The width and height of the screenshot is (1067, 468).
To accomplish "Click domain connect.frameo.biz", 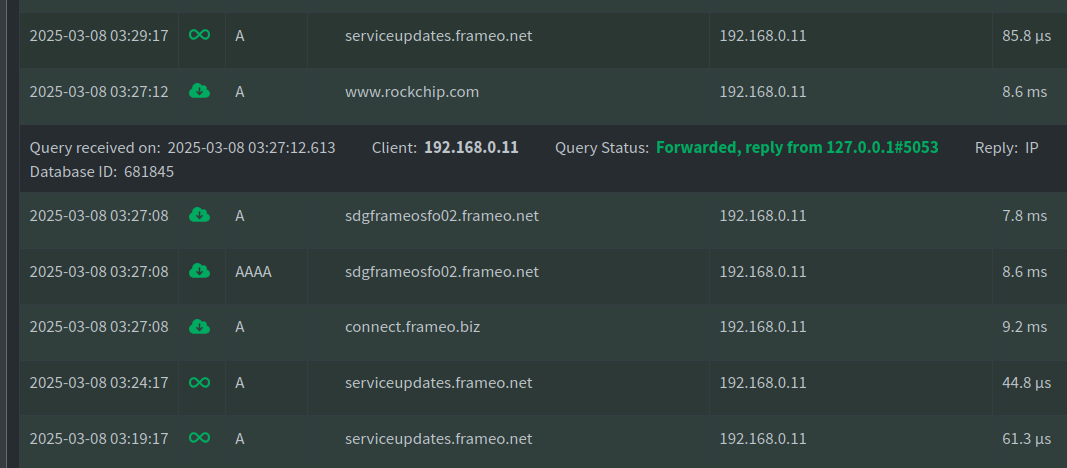I will pyautogui.click(x=412, y=327).
